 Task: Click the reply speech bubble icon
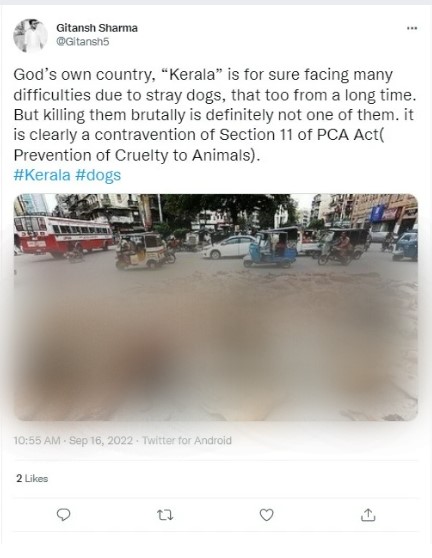click(x=64, y=515)
